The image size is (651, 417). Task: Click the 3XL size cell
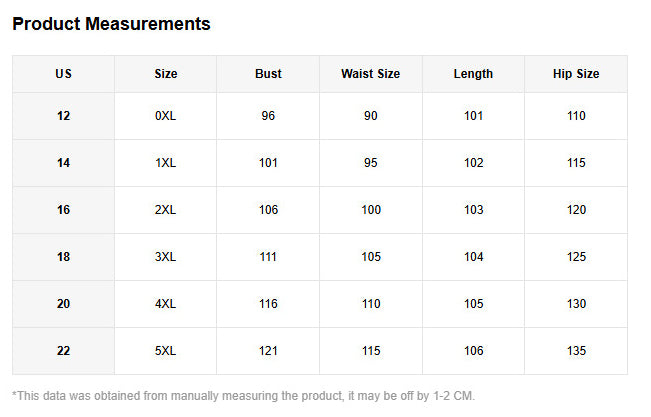[x=166, y=257]
